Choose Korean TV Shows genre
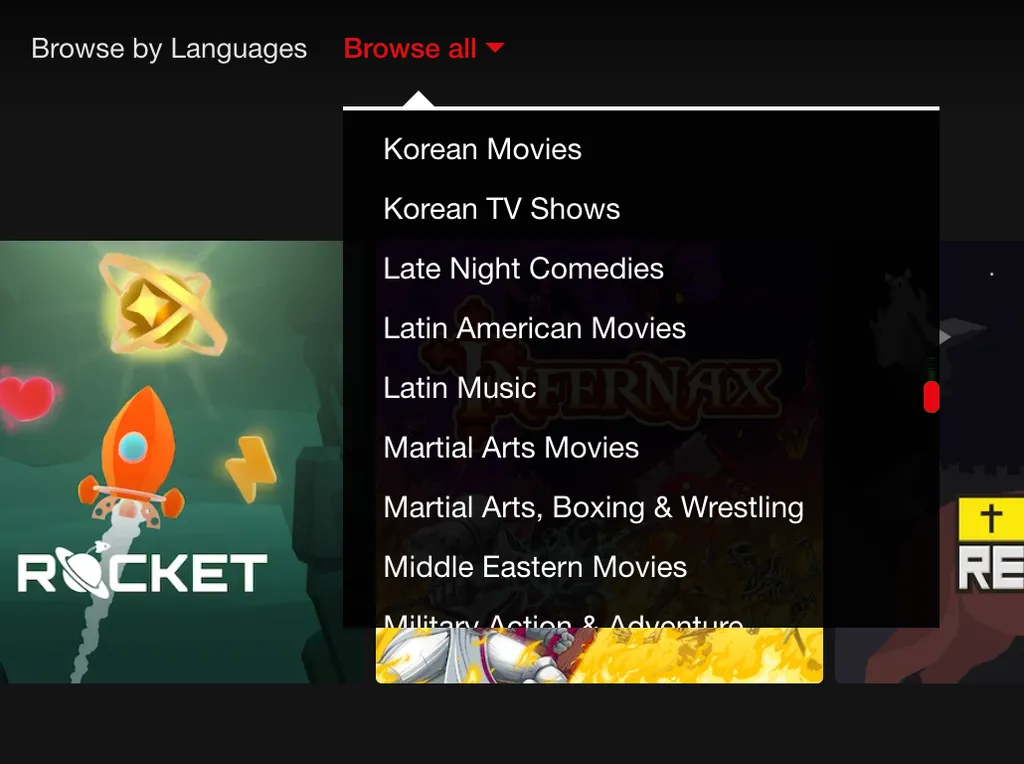Viewport: 1024px width, 764px height. click(501, 209)
